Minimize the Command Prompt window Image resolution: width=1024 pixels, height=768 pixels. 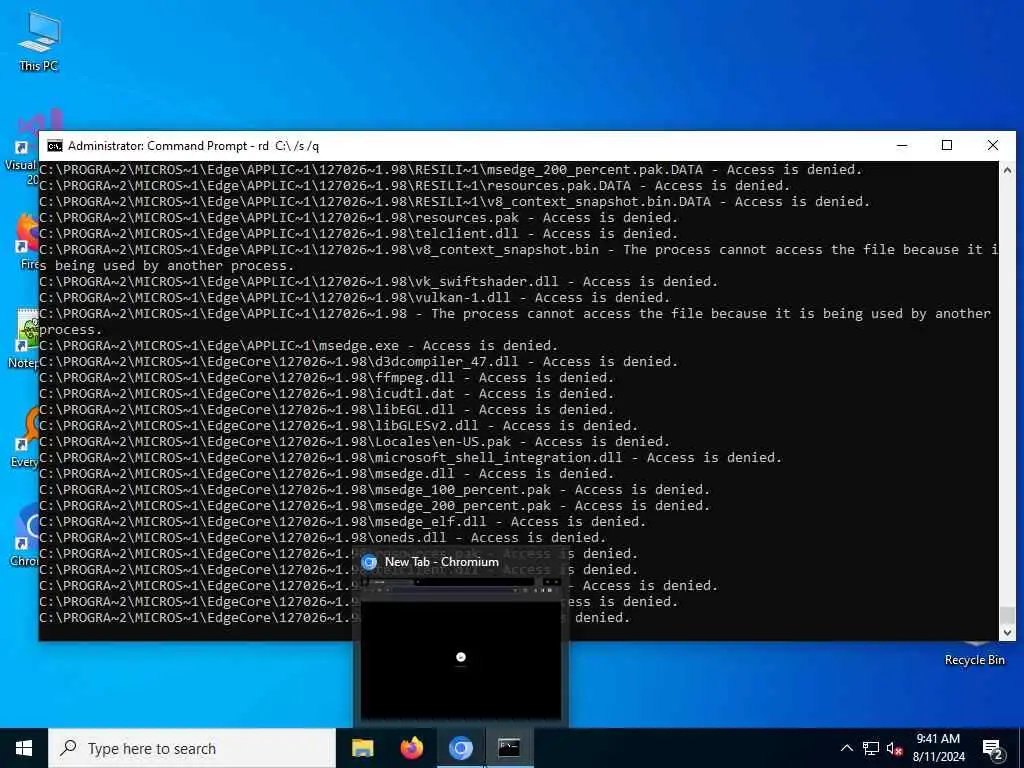pos(902,146)
